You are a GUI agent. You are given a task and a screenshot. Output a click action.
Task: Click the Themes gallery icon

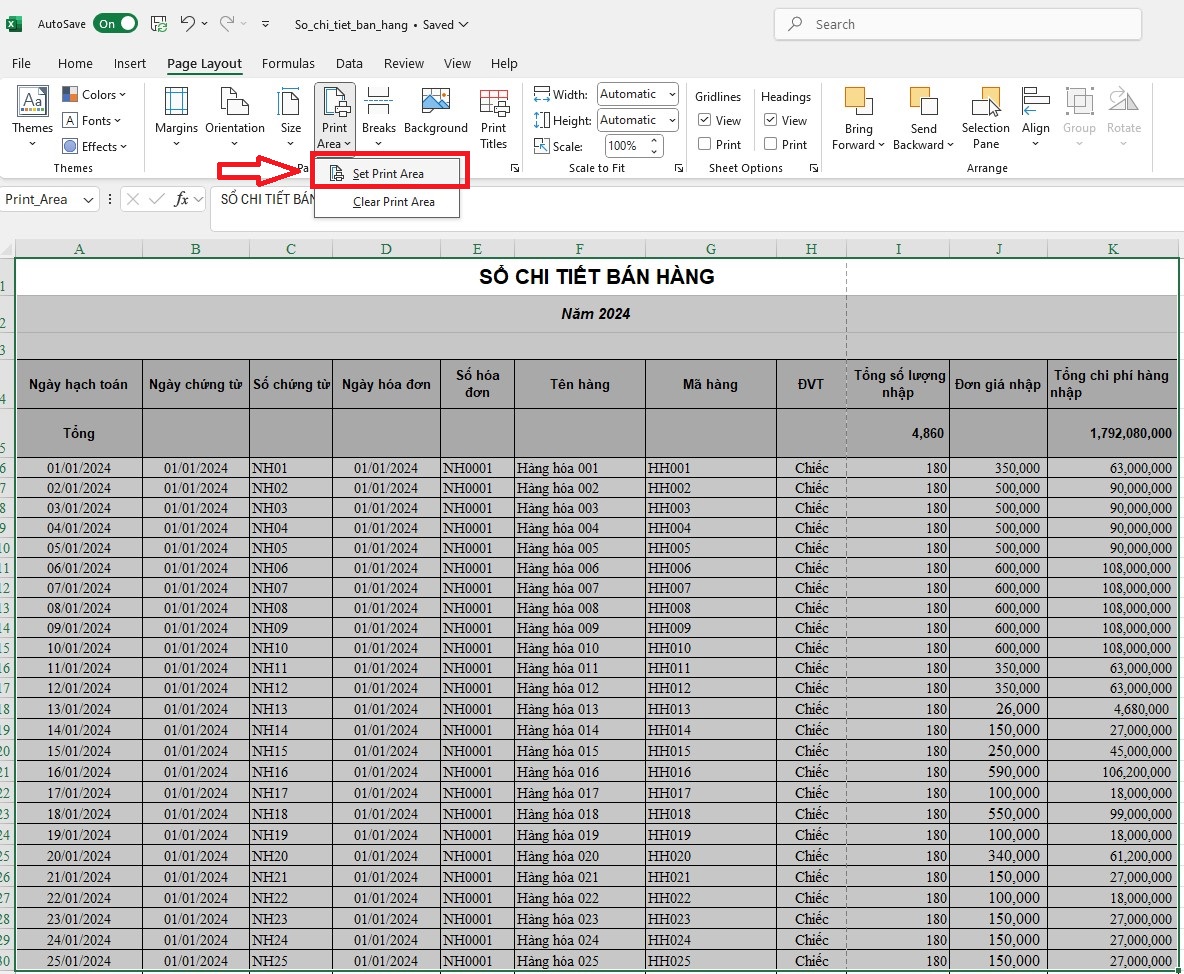click(32, 101)
